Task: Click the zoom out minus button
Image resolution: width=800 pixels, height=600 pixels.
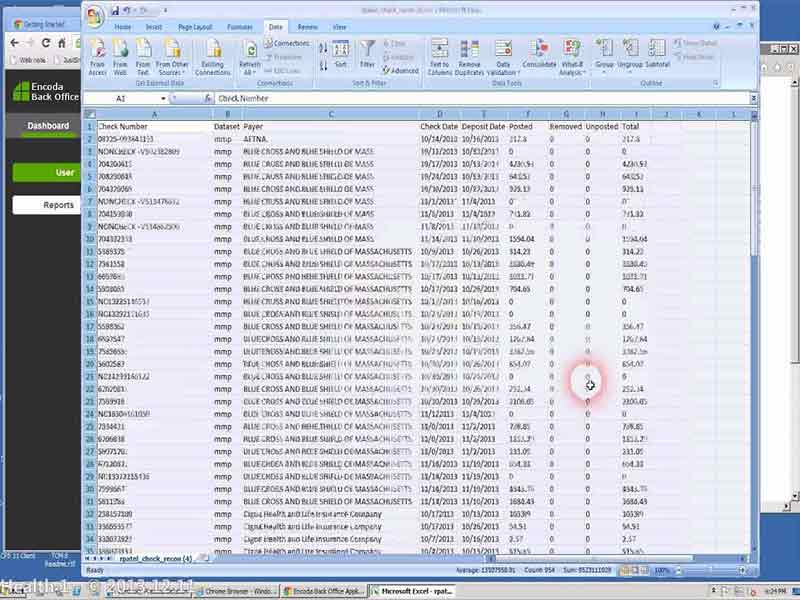Action: [x=679, y=570]
